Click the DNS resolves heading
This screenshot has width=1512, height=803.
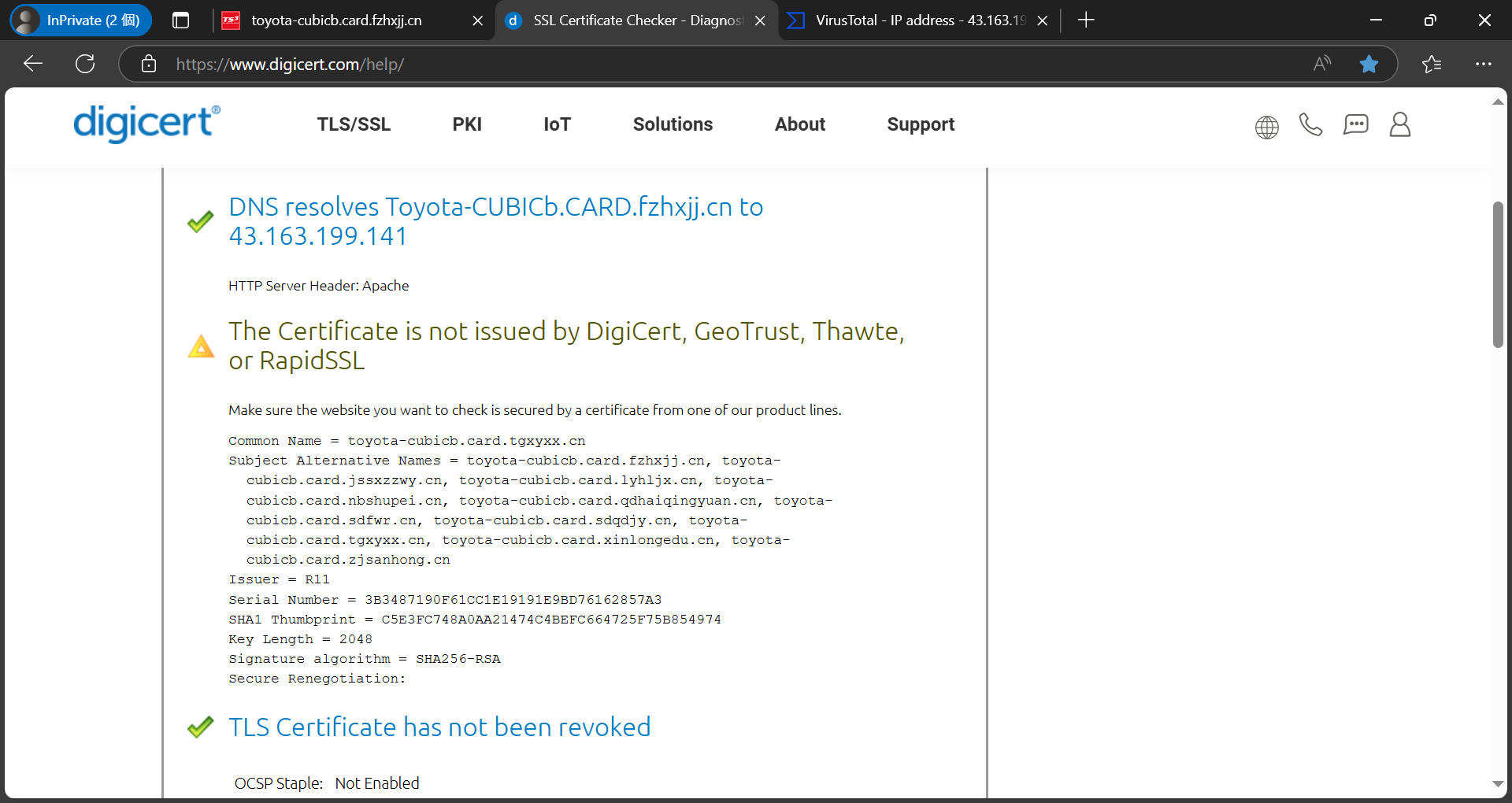[x=496, y=221]
